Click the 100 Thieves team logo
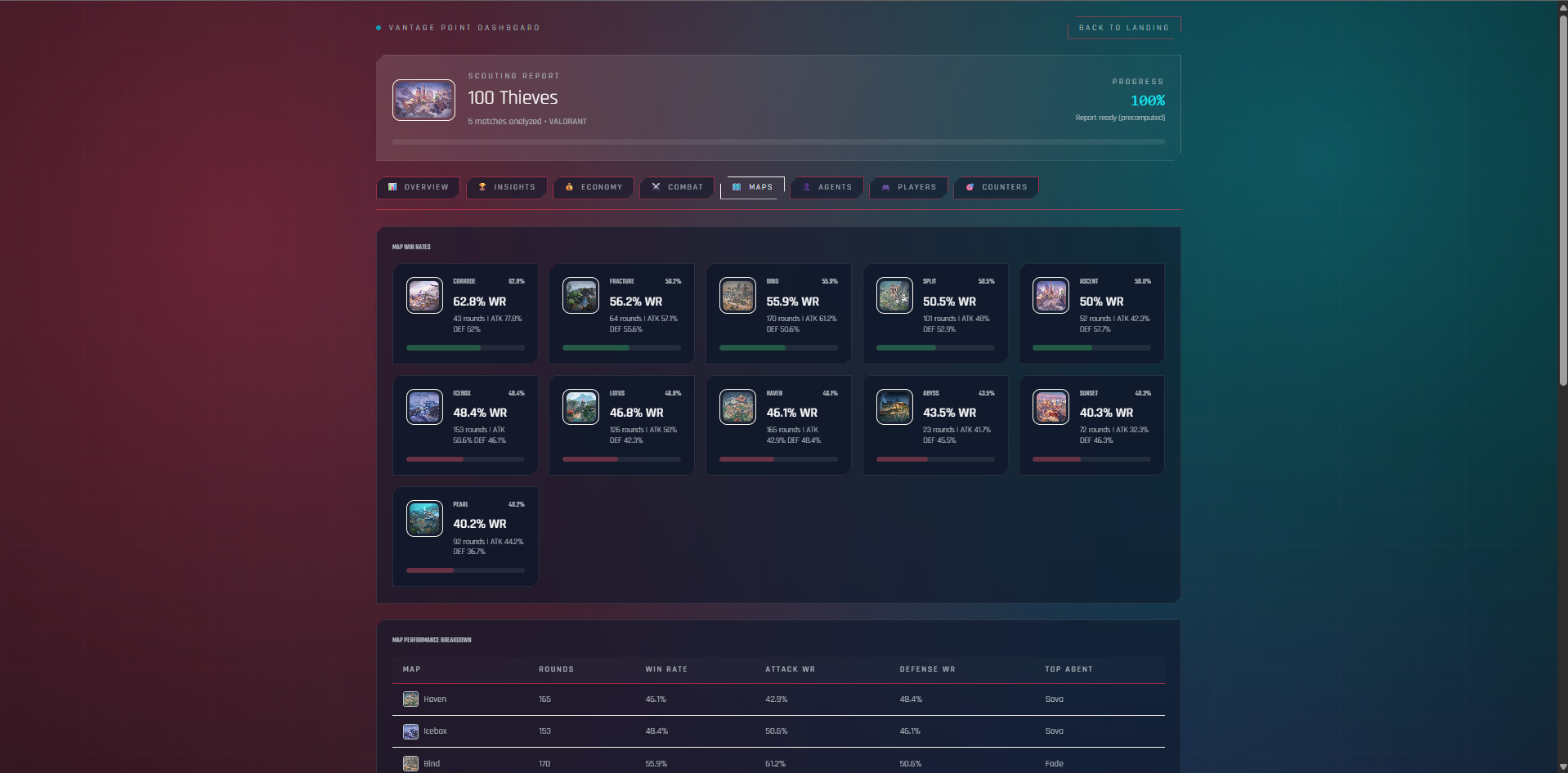Image resolution: width=1568 pixels, height=773 pixels. point(423,100)
